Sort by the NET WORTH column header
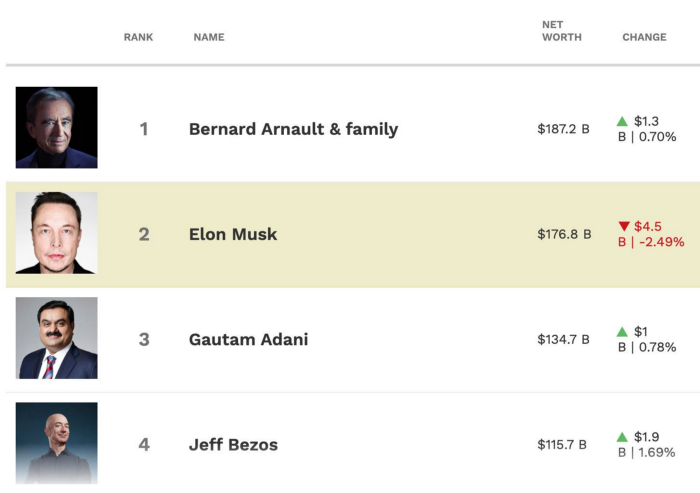 (x=562, y=31)
